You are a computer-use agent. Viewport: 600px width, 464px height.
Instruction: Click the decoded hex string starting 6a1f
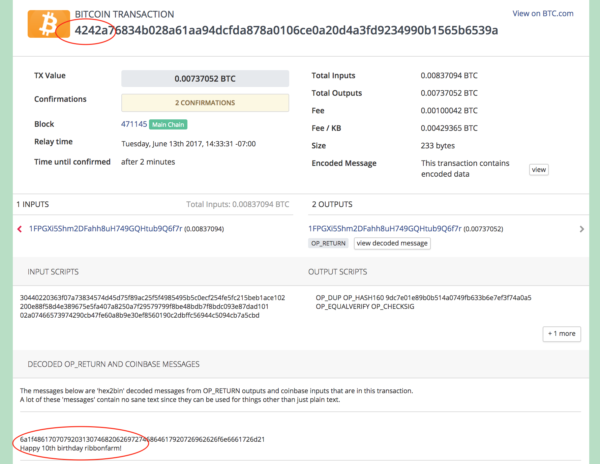[x=142, y=438]
